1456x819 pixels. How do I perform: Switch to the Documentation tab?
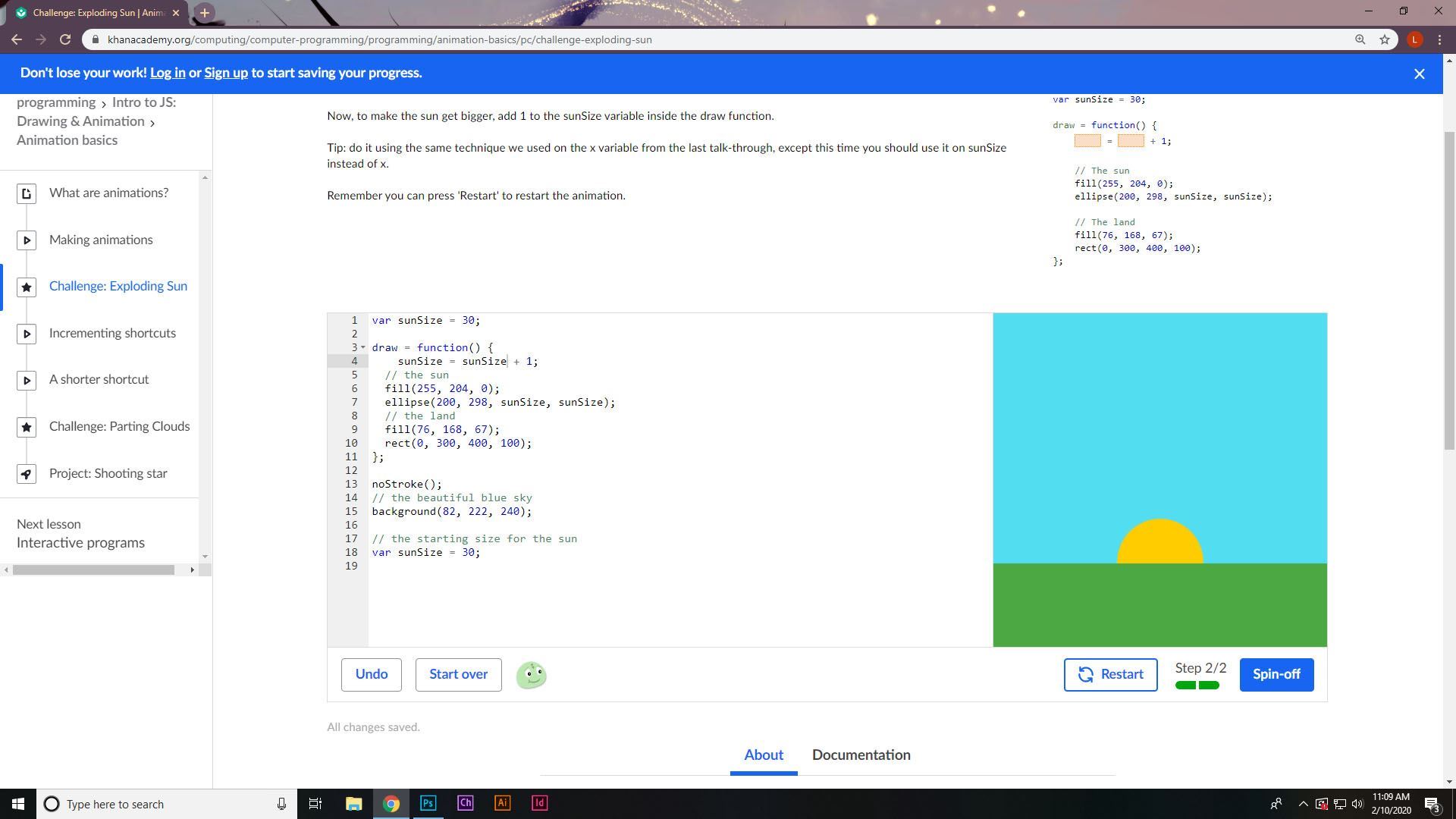pos(861,755)
